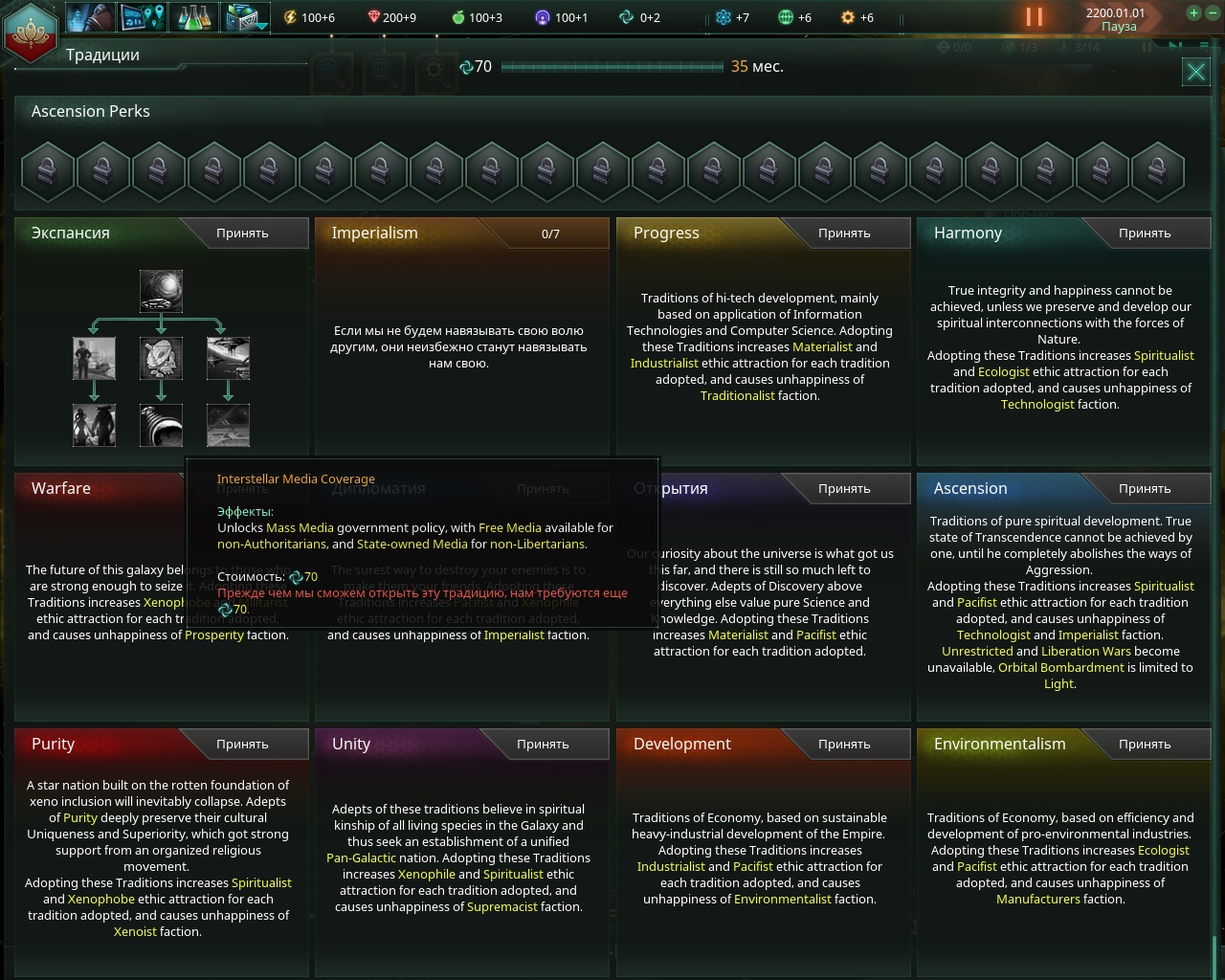This screenshot has height=980, width=1225.
Task: Increase game speed with the plus button
Action: point(1193,13)
